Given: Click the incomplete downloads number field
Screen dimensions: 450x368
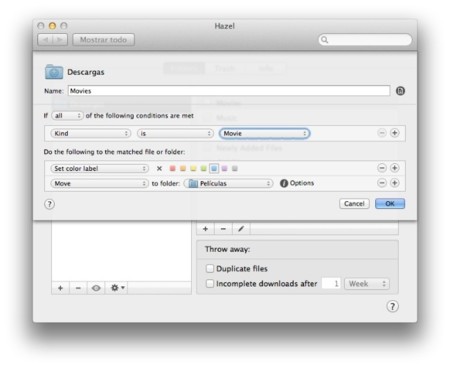Looking at the screenshot, I should point(331,284).
